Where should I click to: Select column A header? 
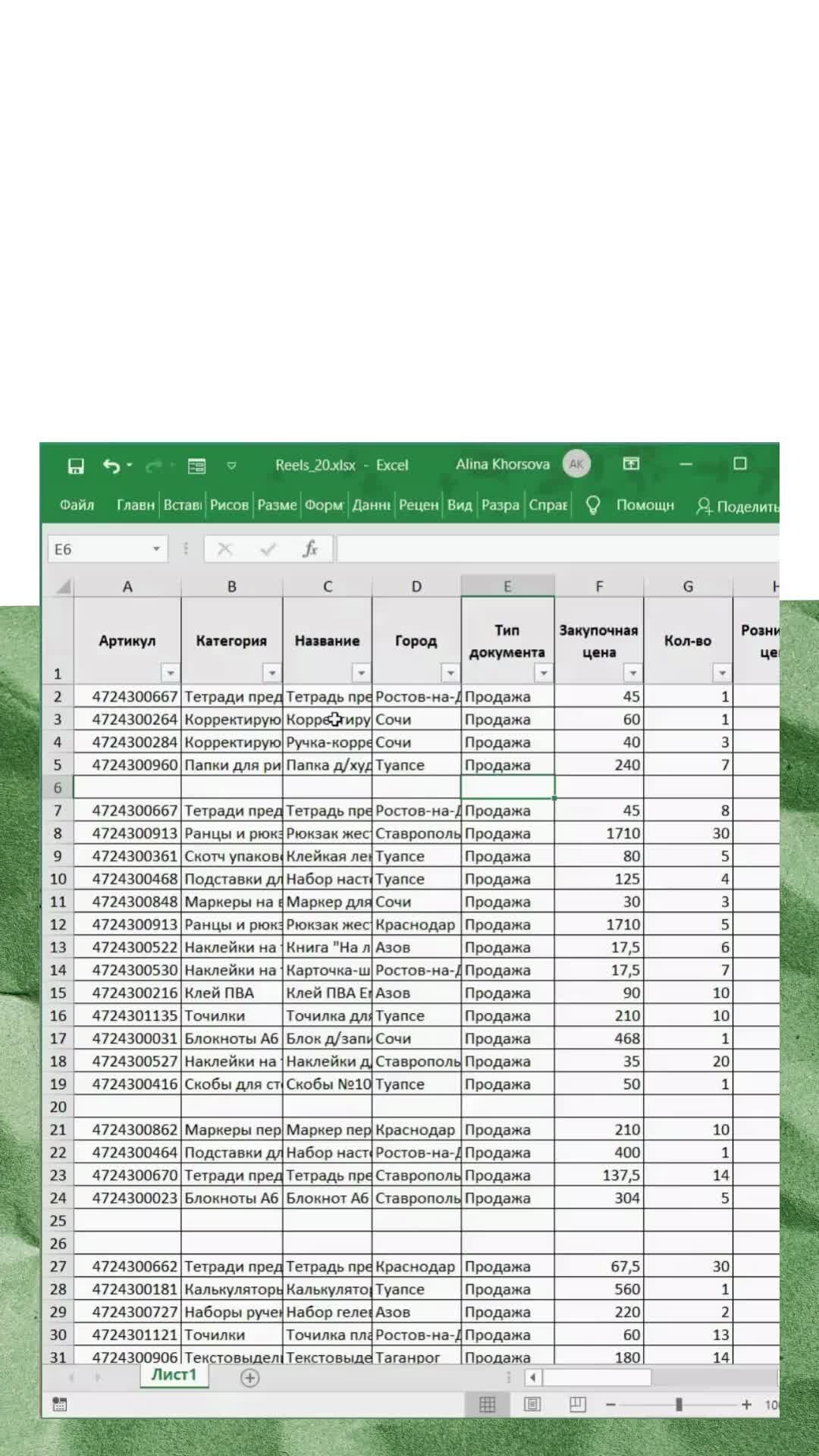pyautogui.click(x=127, y=586)
